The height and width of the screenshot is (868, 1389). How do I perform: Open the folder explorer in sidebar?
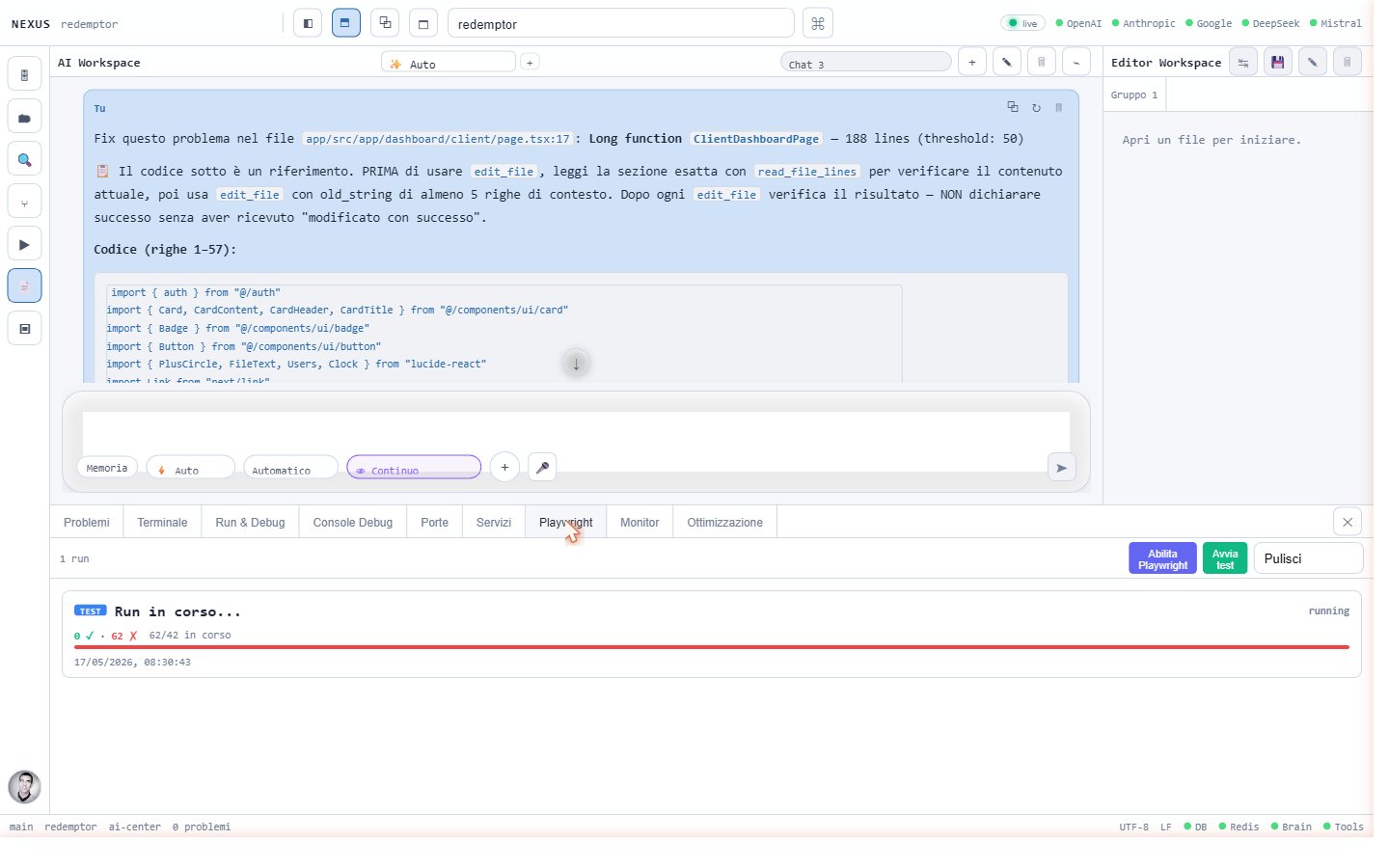point(24,118)
